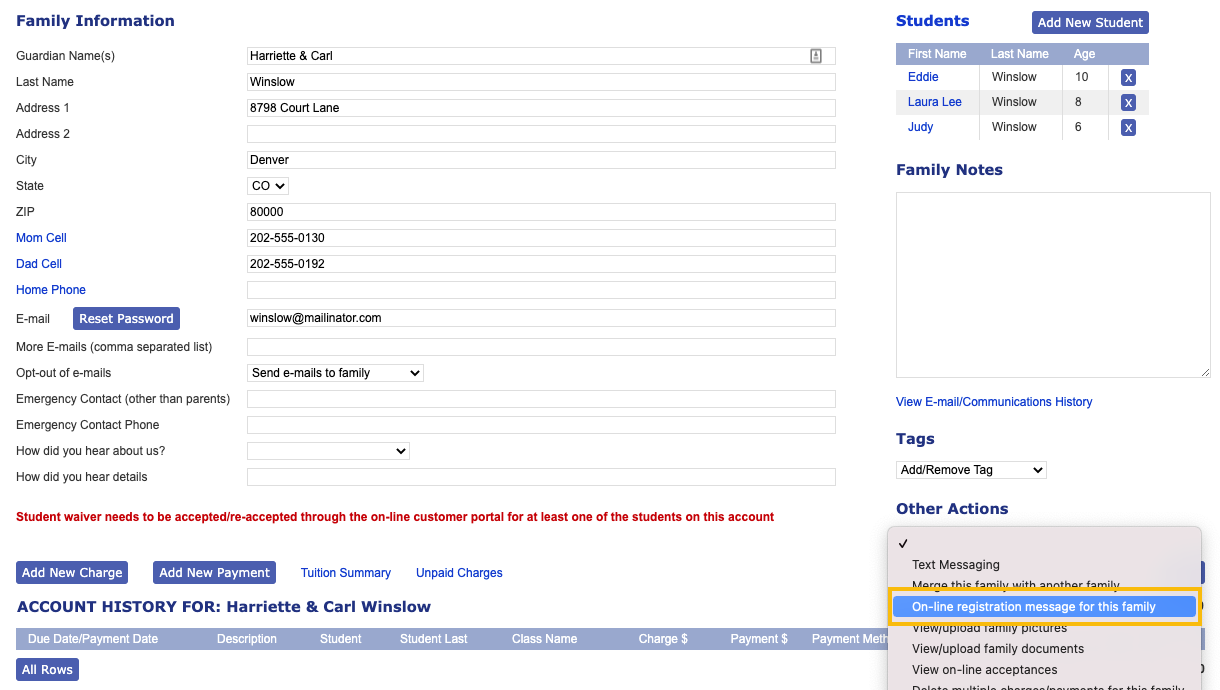Open the Add/Remove Tag dropdown
The width and height of the screenshot is (1220, 690).
pyautogui.click(x=970, y=469)
